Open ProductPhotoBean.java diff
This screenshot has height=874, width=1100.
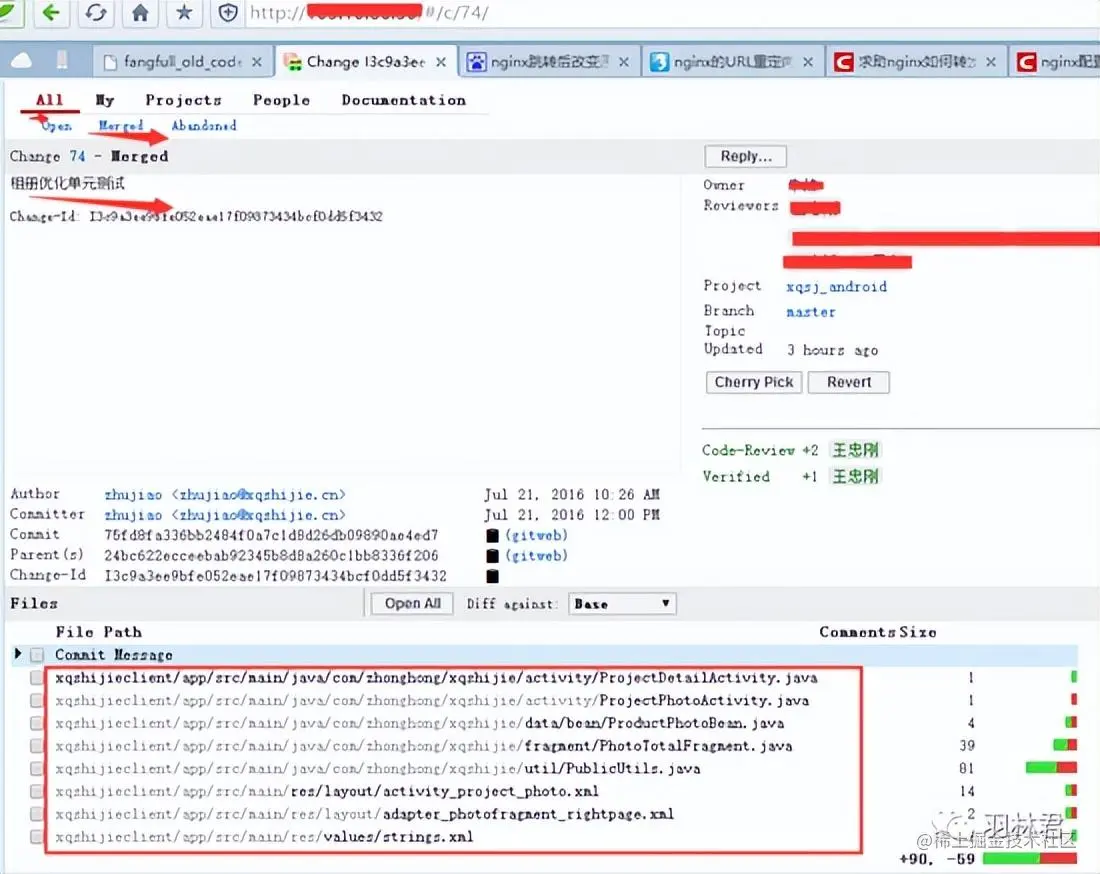point(420,723)
